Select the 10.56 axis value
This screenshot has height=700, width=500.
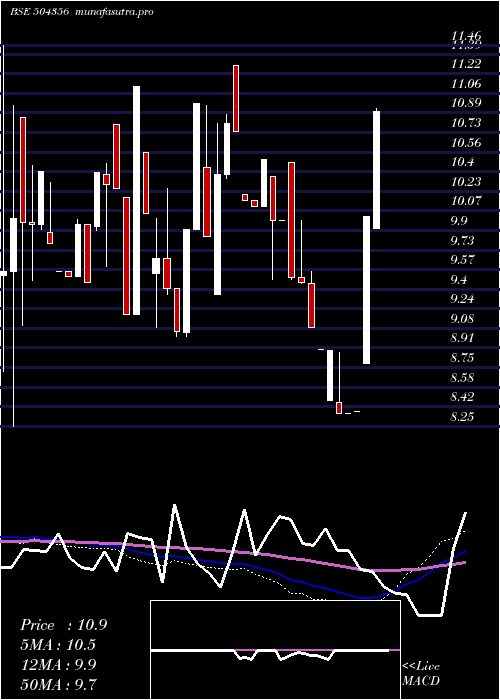pos(466,143)
